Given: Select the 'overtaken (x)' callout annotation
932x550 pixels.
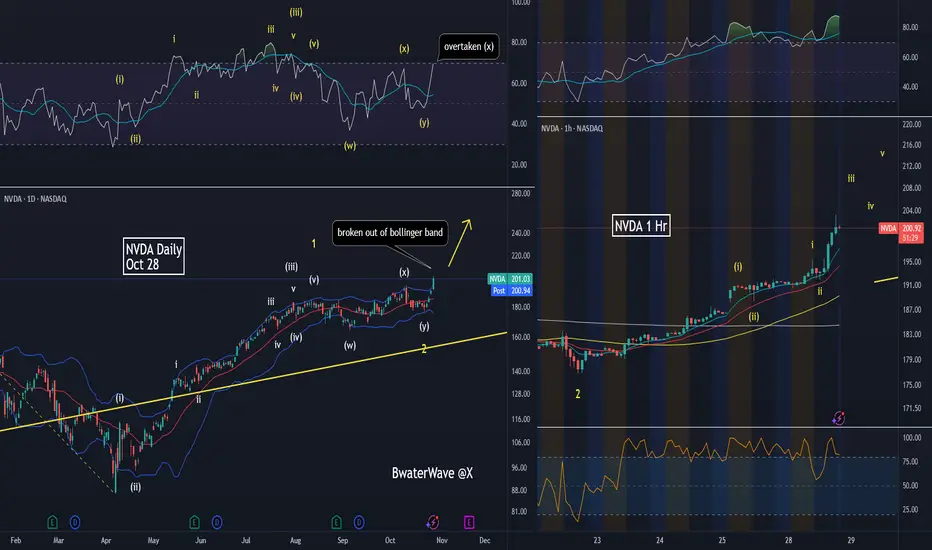Looking at the screenshot, I should 468,46.
